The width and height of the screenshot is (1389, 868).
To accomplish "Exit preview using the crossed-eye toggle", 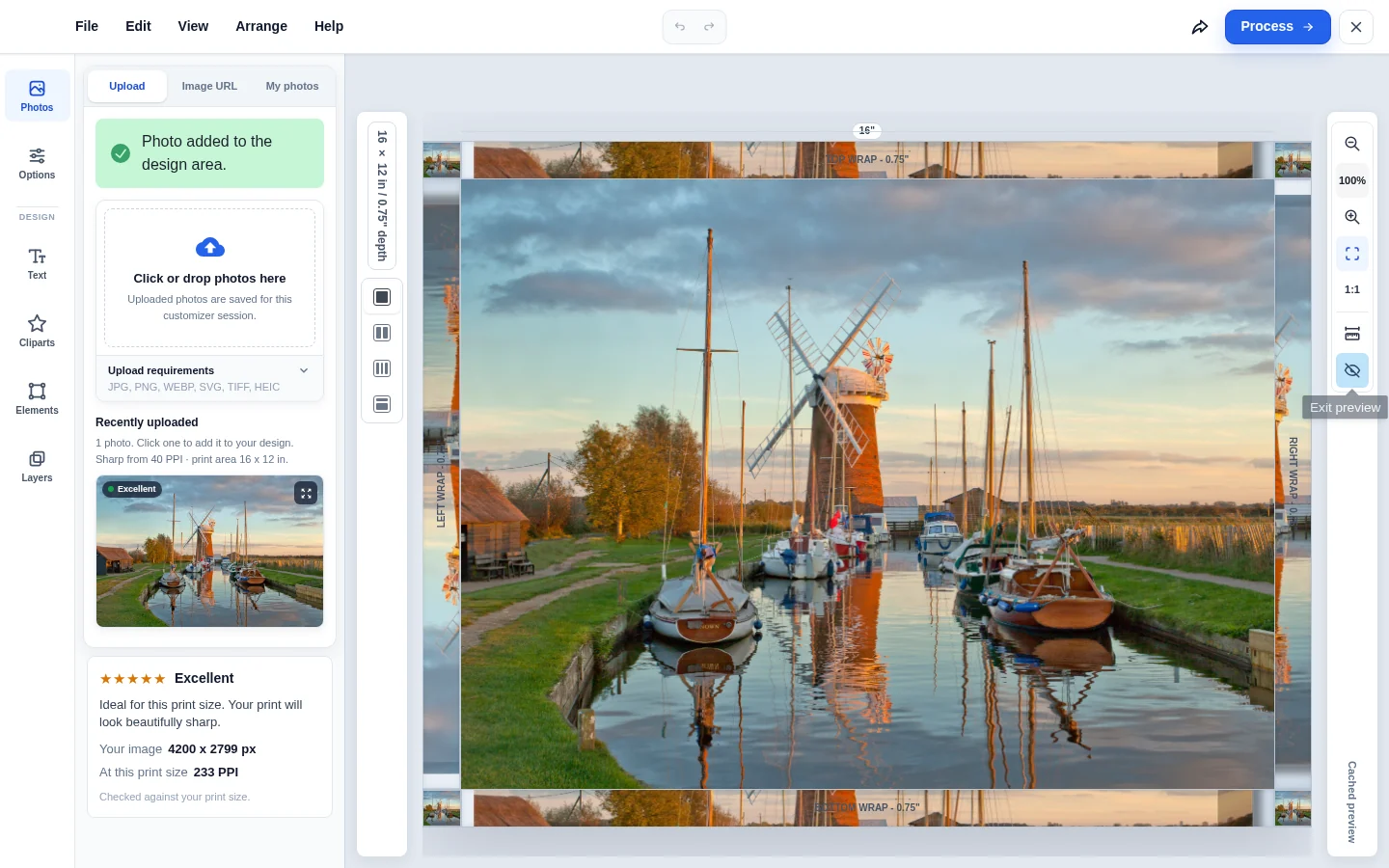I will [x=1352, y=370].
